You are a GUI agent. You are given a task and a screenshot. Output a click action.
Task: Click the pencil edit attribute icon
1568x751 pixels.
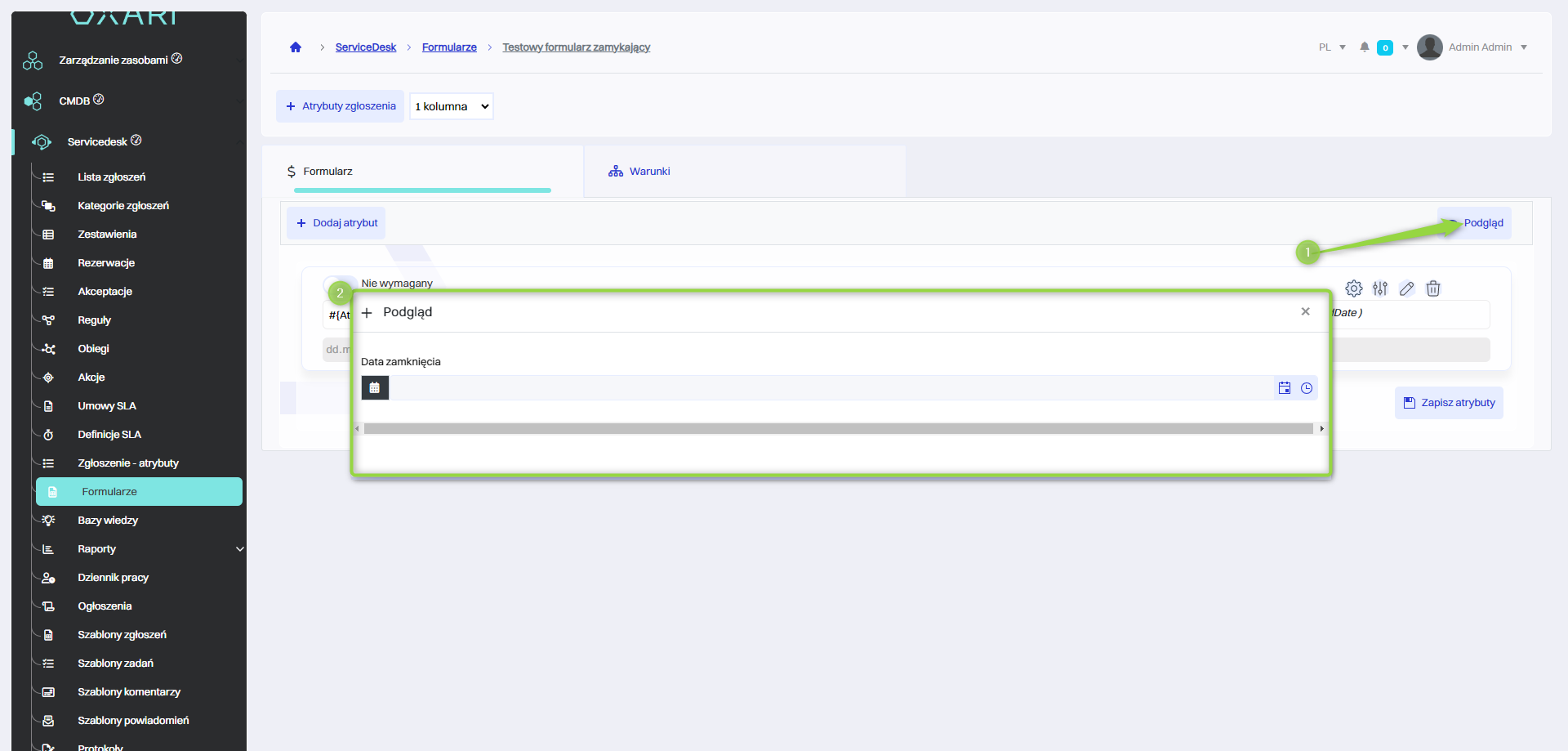[1406, 288]
